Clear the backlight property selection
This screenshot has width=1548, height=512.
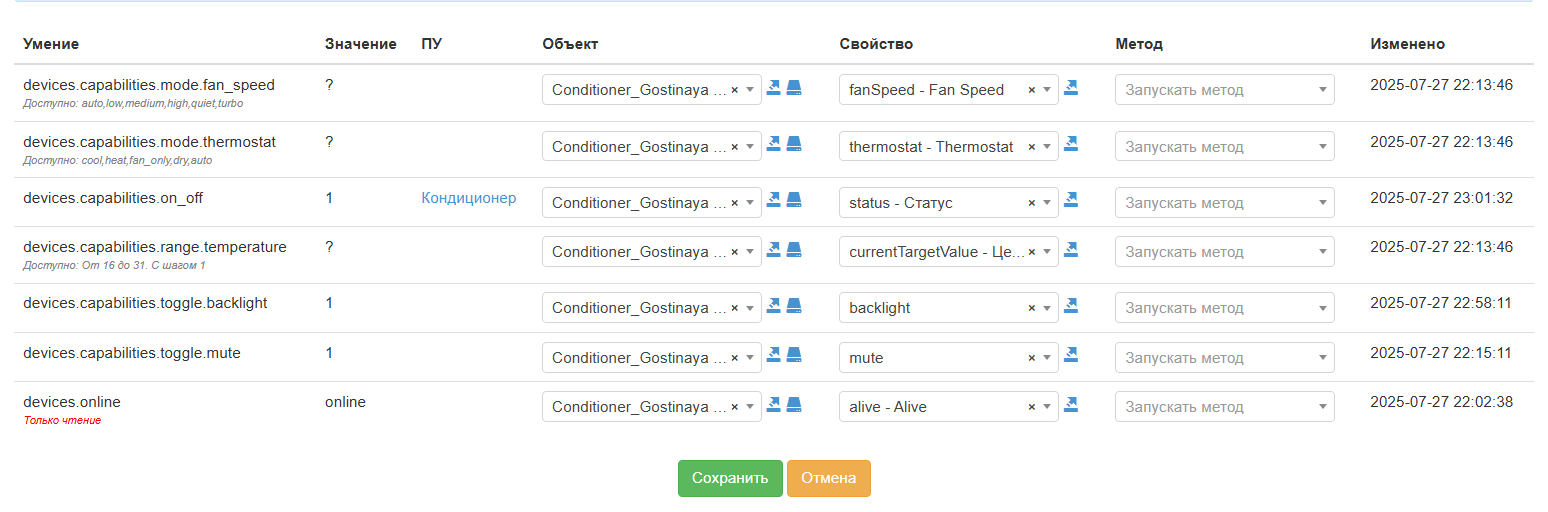point(1032,308)
